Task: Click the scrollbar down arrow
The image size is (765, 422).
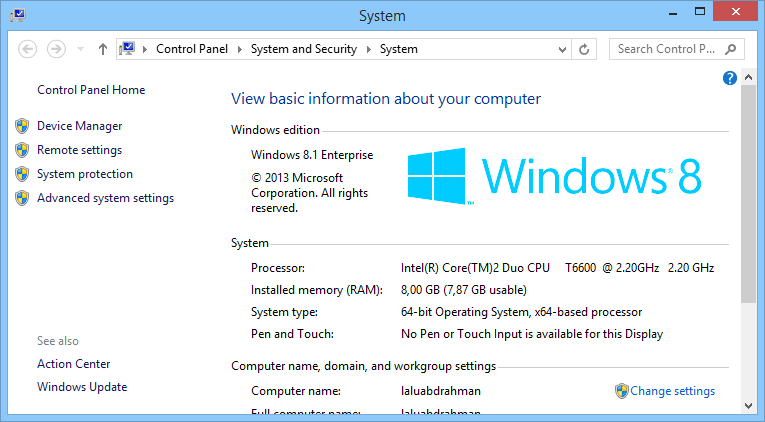Action: tap(748, 405)
